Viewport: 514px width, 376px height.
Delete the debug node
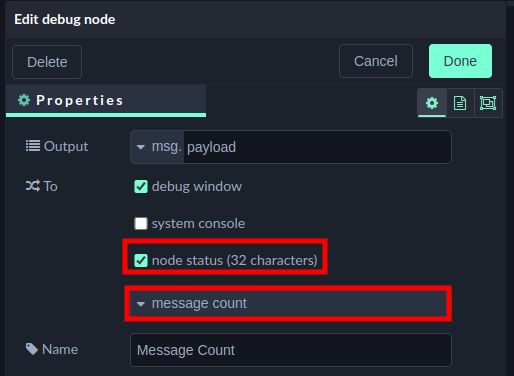[x=47, y=62]
